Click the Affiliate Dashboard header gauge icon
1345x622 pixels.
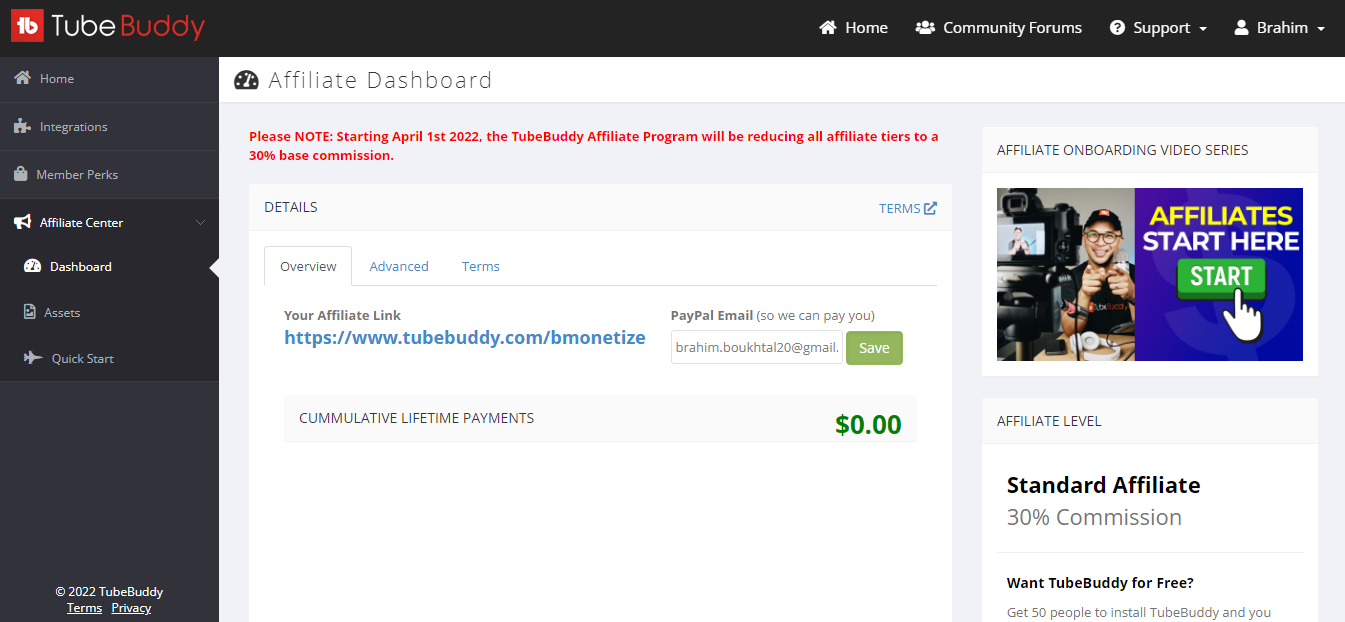click(x=246, y=80)
